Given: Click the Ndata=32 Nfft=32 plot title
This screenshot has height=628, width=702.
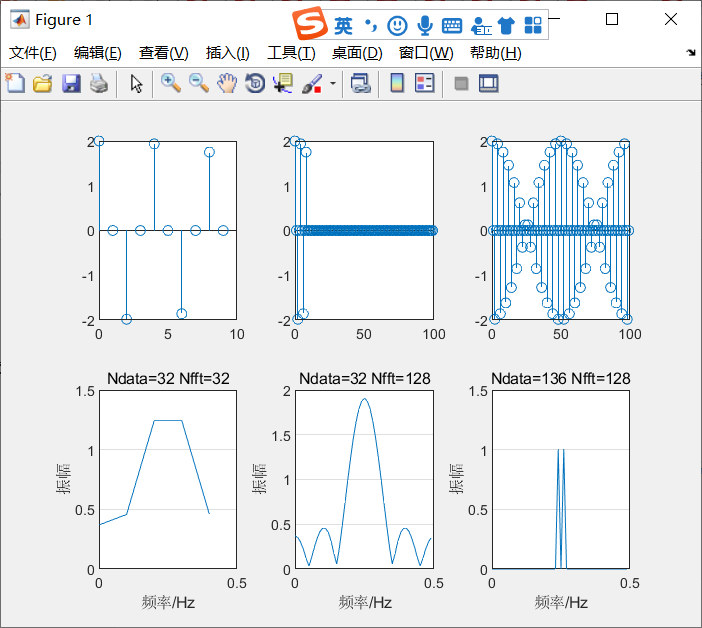Looking at the screenshot, I should (168, 379).
